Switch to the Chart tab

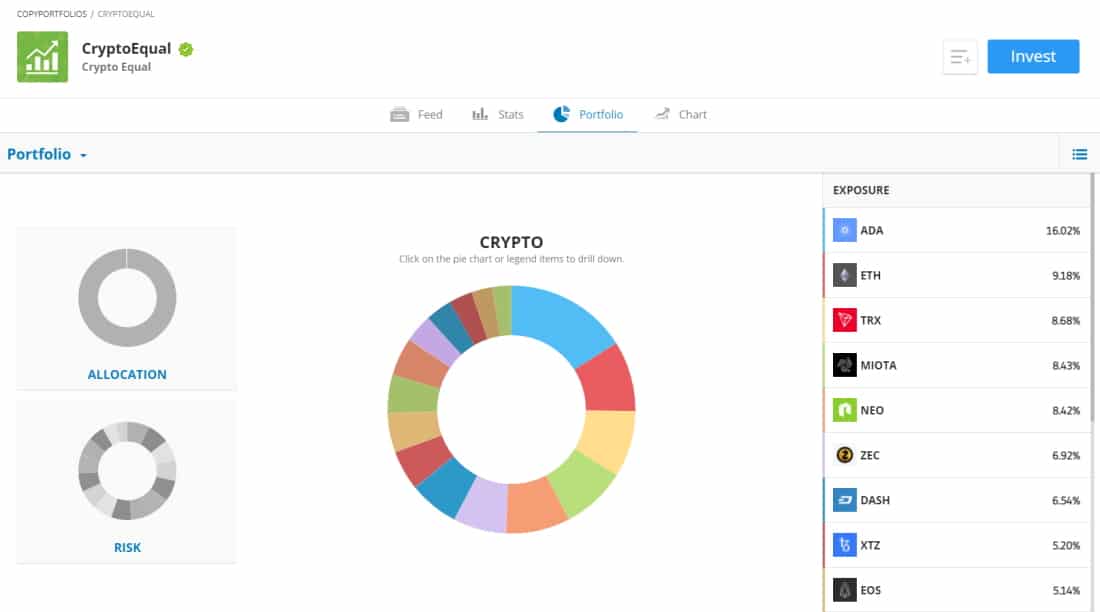pyautogui.click(x=680, y=114)
